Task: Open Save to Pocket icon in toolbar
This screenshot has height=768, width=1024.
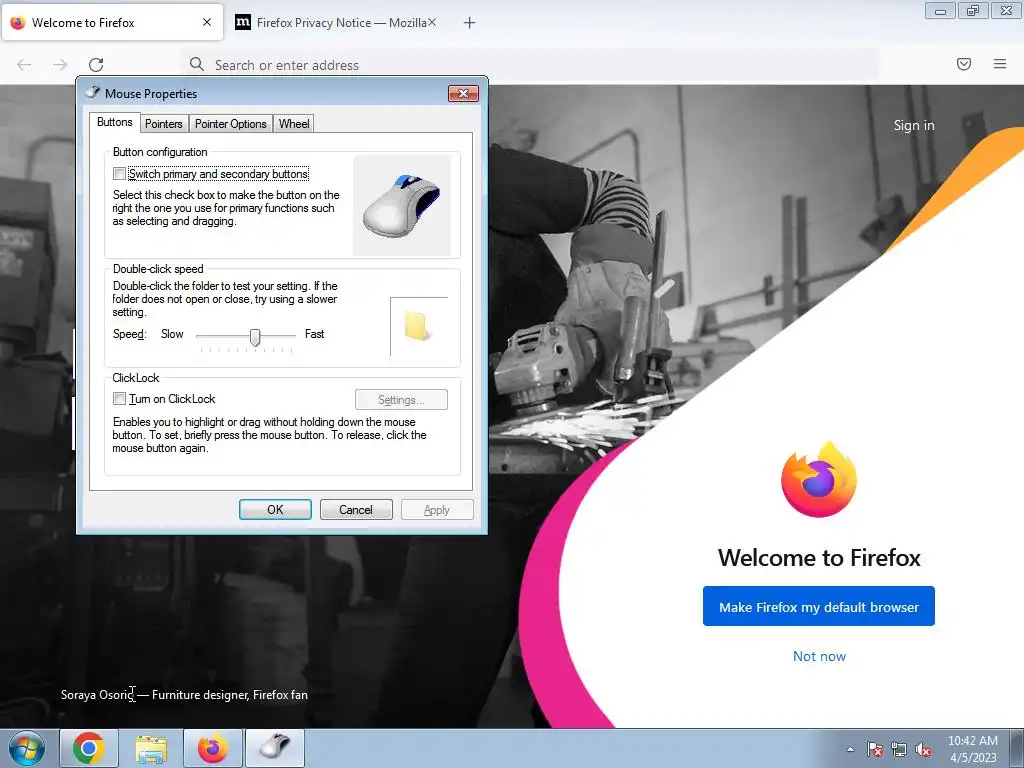Action: pyautogui.click(x=964, y=64)
